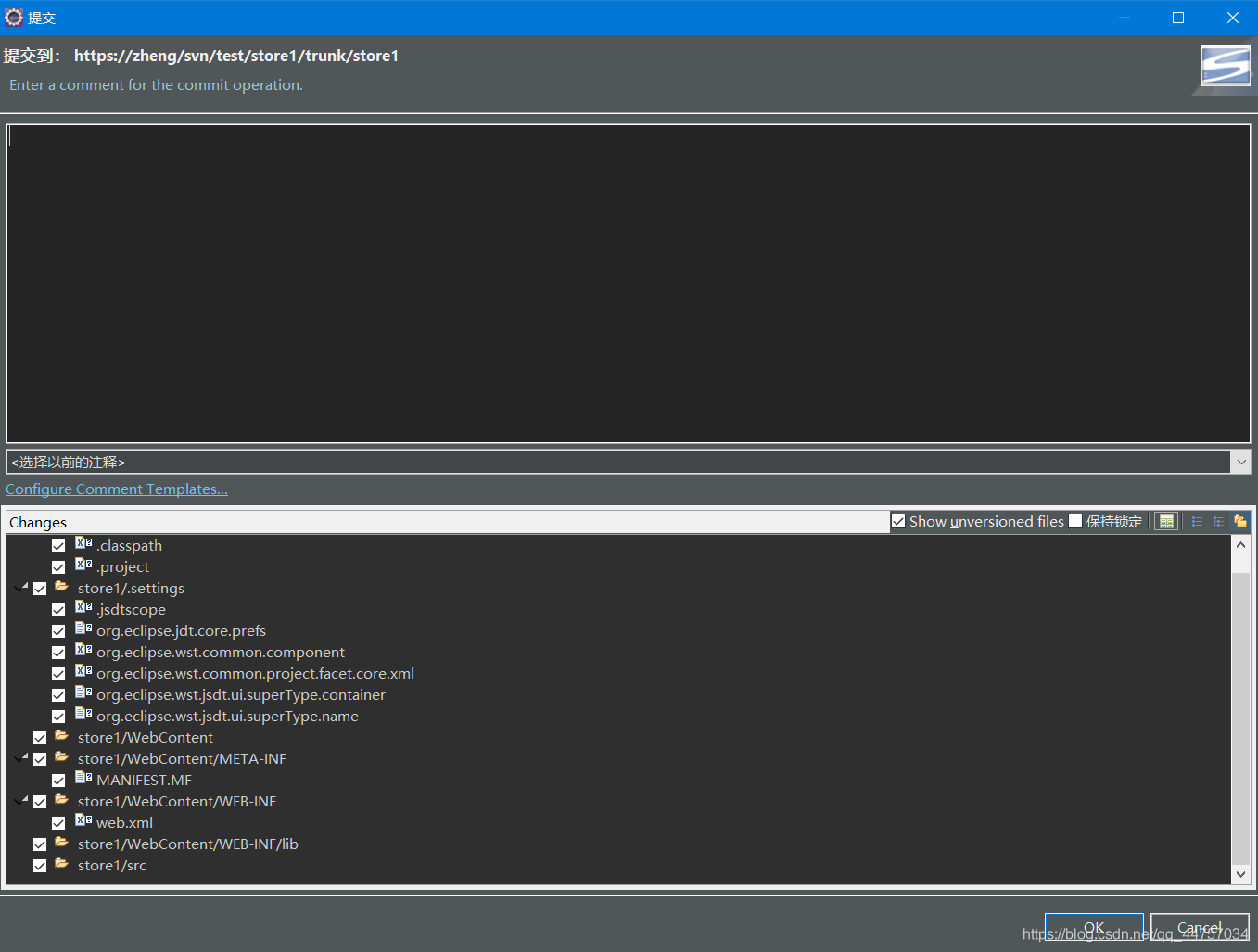Select the flat list presentation icon
The width and height of the screenshot is (1258, 952).
(1197, 522)
